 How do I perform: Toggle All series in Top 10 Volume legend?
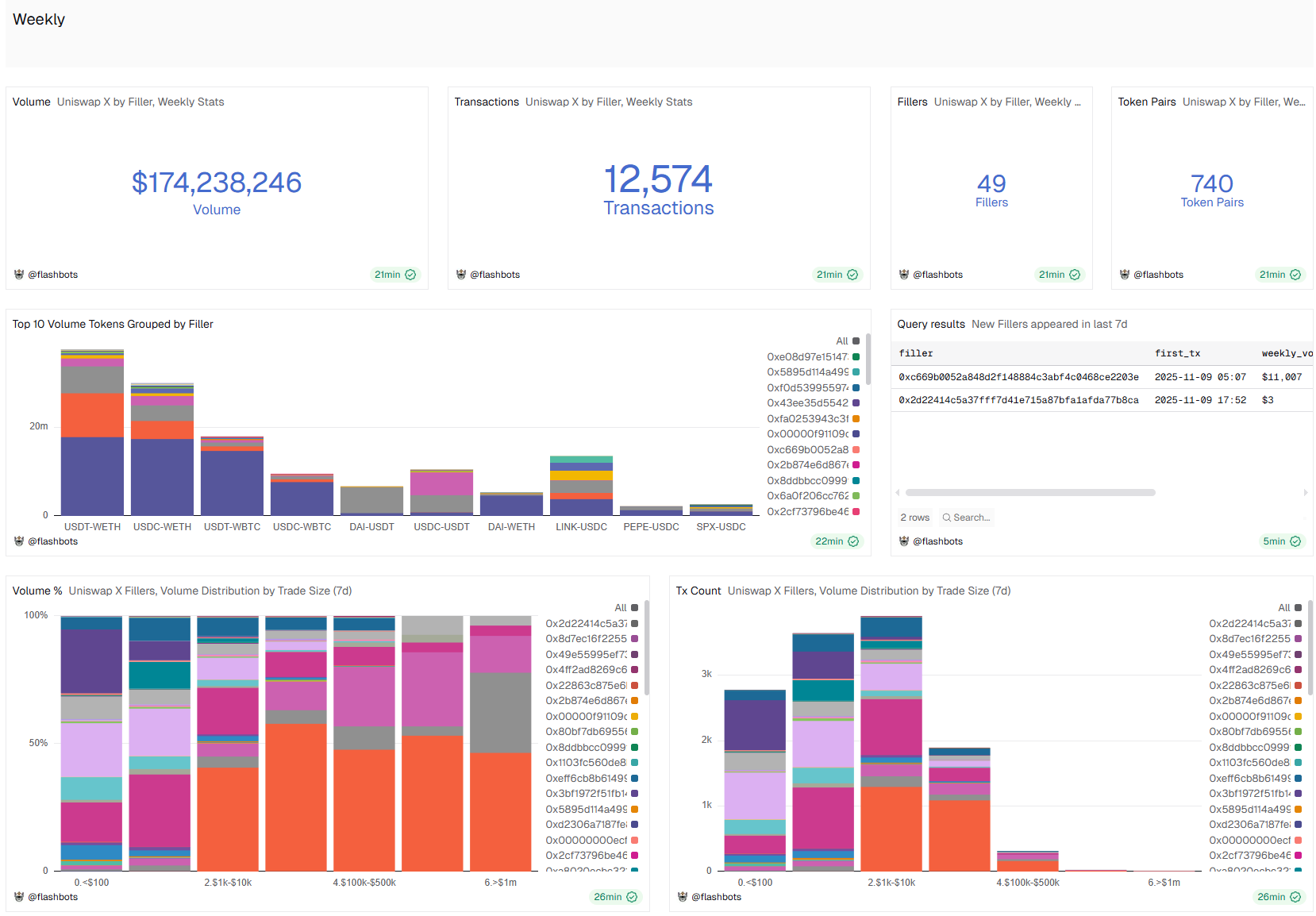[x=847, y=341]
